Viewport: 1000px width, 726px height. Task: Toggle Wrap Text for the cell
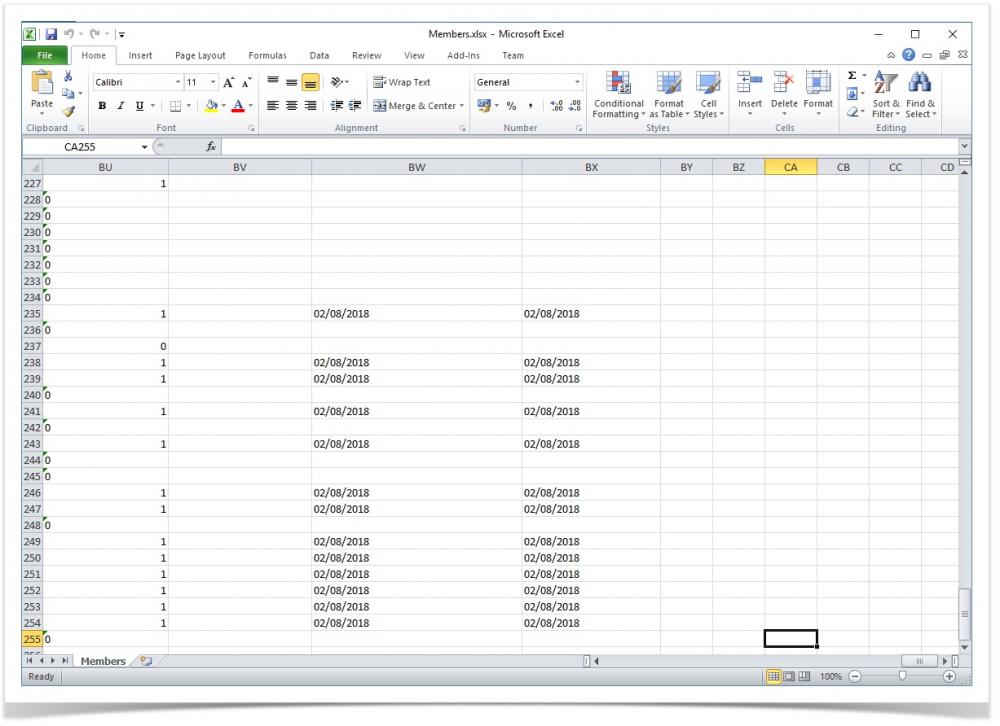[x=403, y=82]
